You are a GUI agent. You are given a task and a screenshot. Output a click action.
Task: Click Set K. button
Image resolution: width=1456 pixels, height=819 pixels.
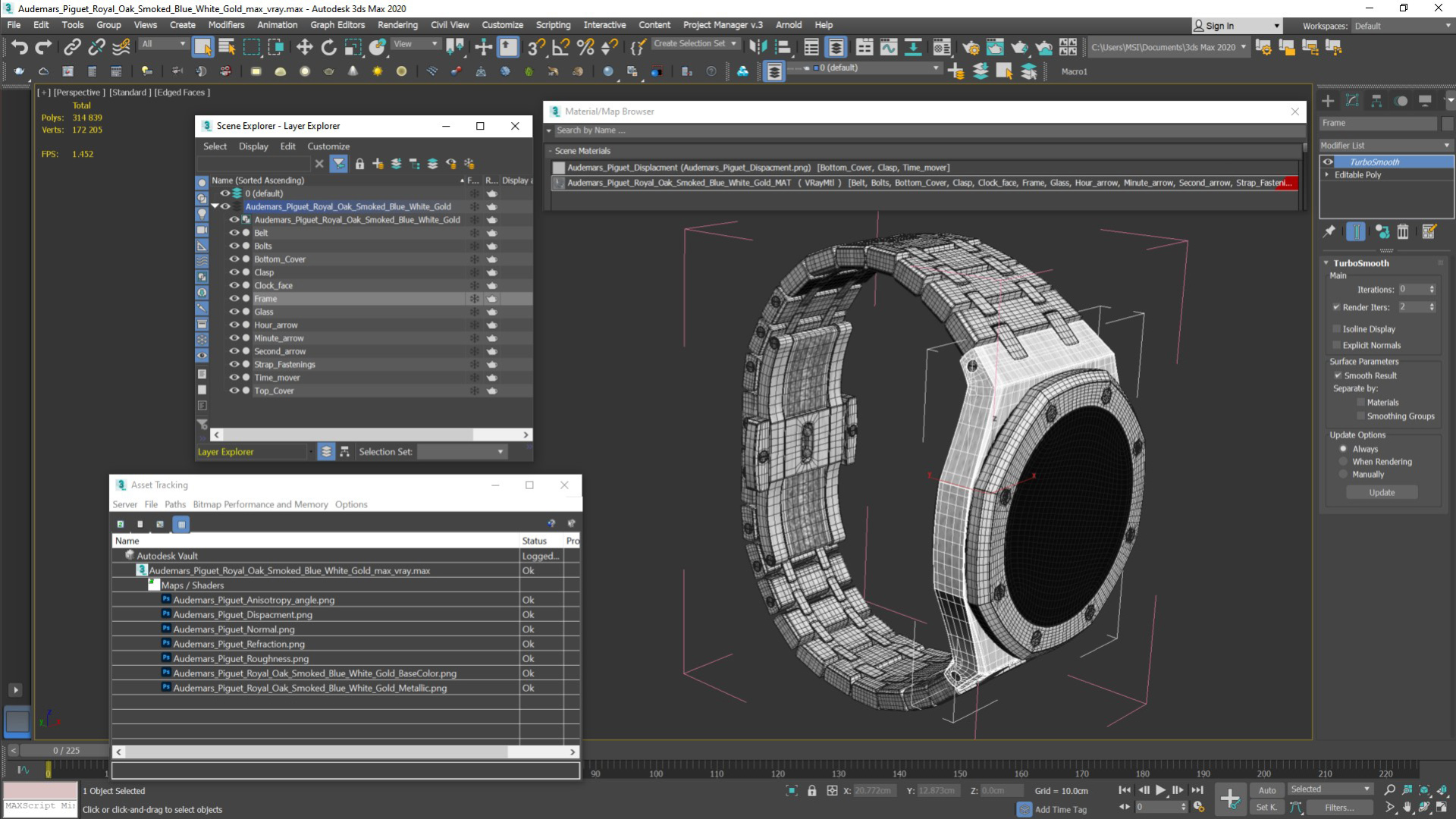click(x=1267, y=808)
